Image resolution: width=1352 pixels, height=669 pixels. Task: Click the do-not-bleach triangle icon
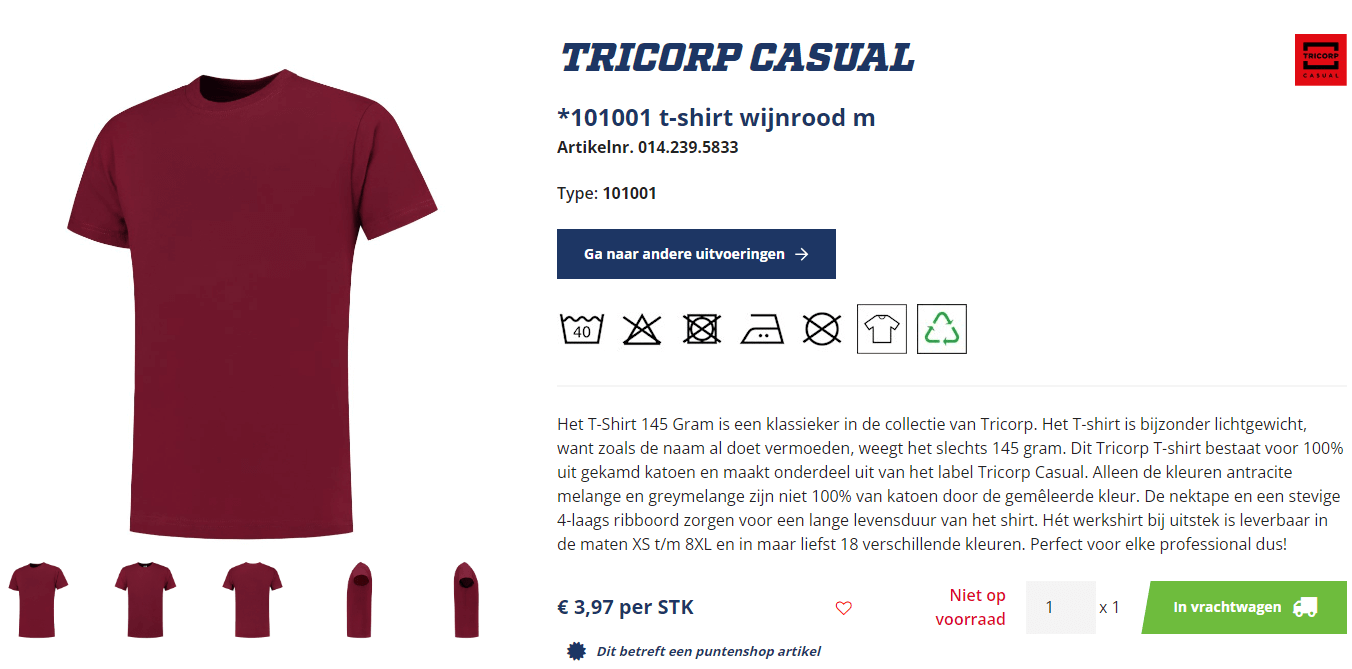642,329
